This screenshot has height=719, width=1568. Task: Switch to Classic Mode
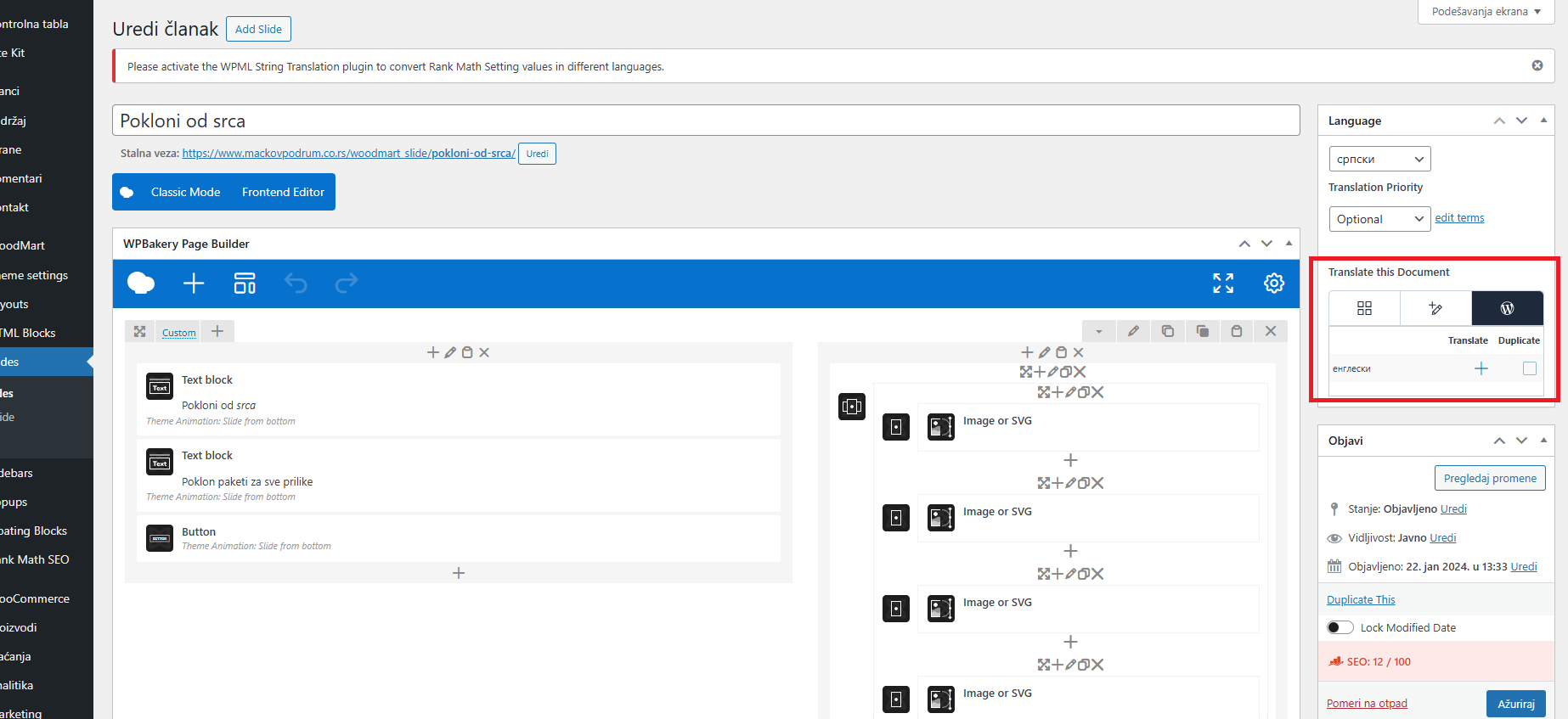pos(185,192)
